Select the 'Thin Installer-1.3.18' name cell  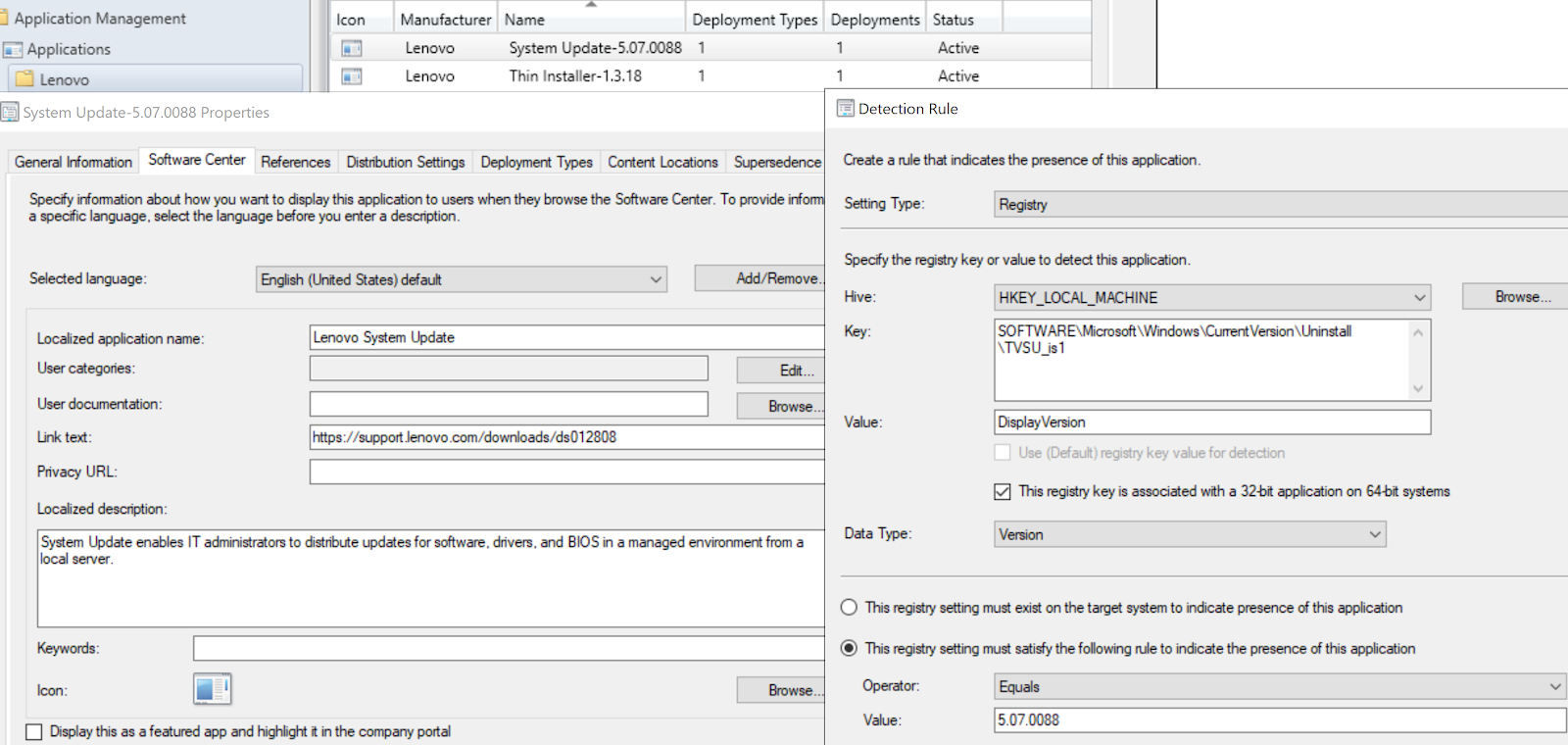(x=575, y=76)
